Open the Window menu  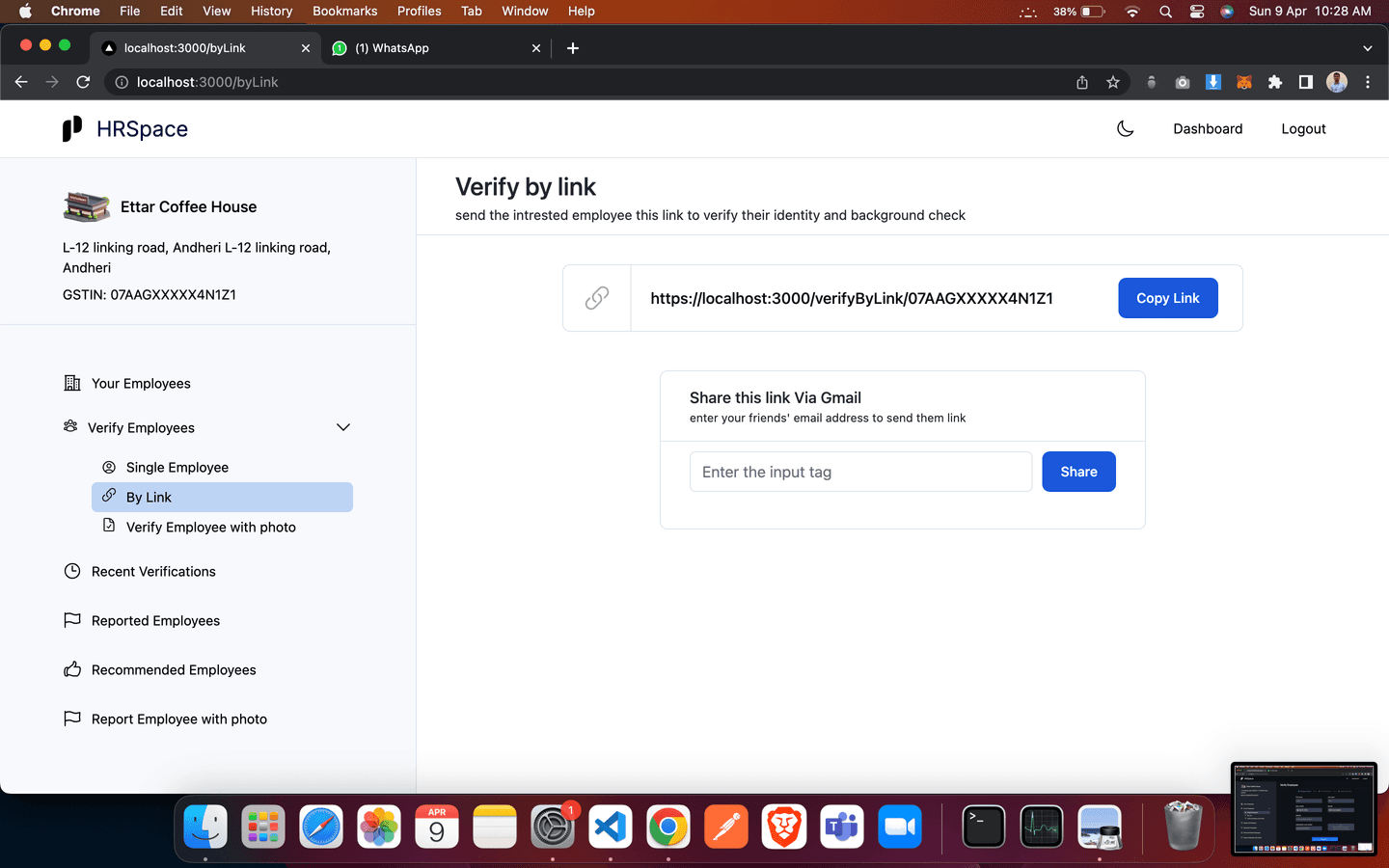pos(525,11)
